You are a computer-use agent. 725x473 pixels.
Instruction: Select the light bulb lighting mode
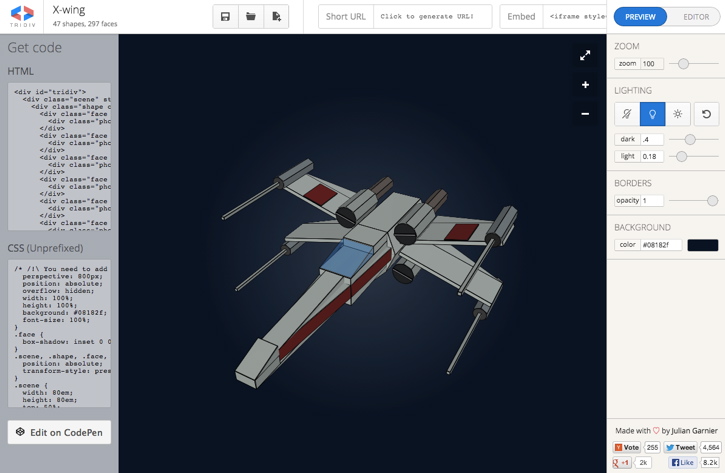click(x=652, y=114)
